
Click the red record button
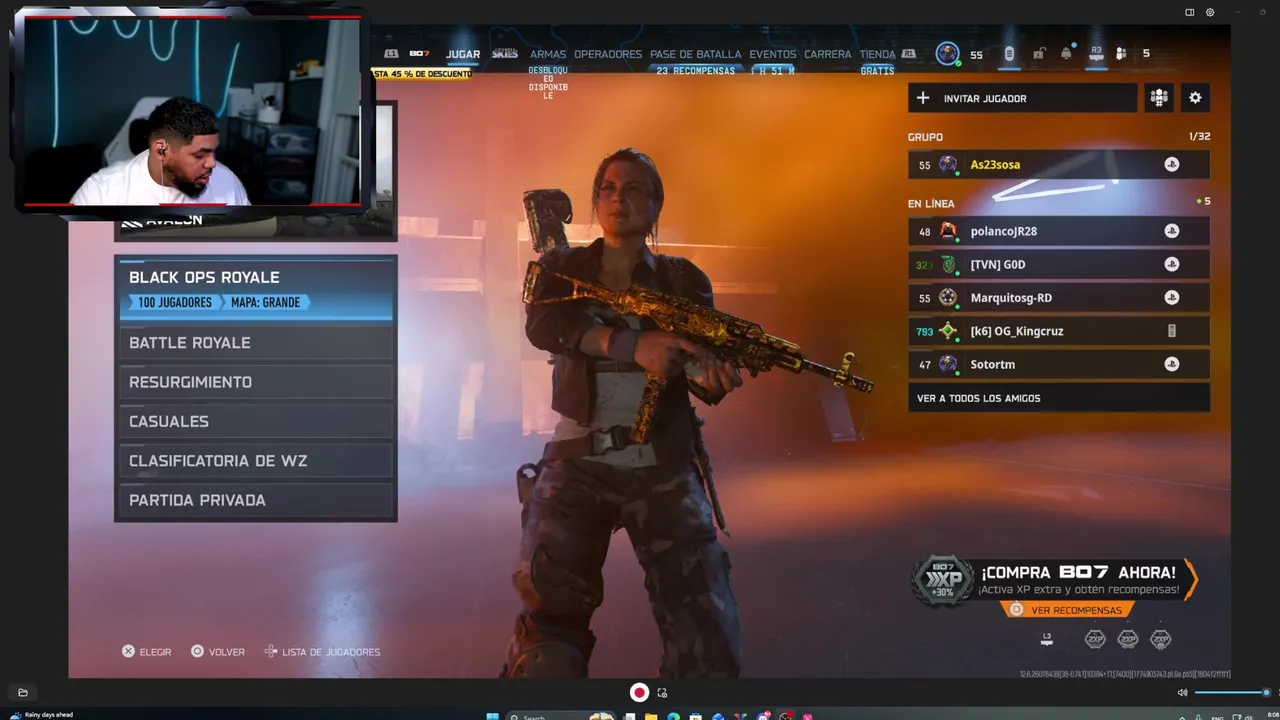(x=639, y=692)
